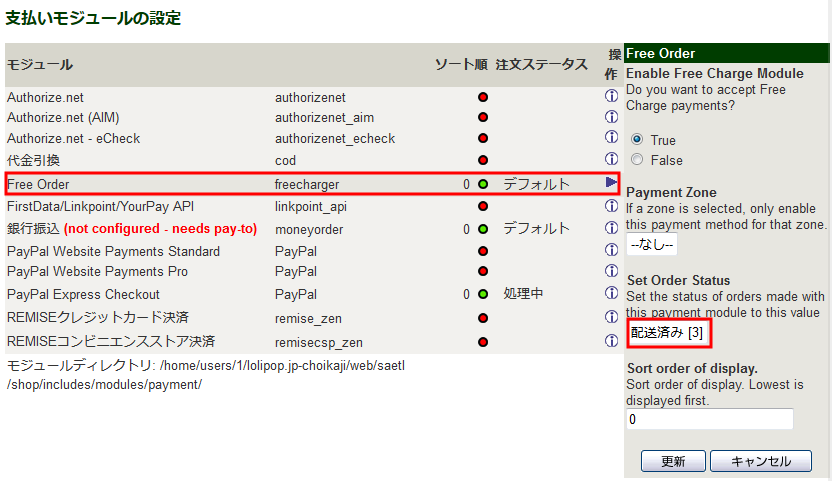Screen dimensions: 832x481
Task: Click the moneyorder key text
Action: coord(309,230)
